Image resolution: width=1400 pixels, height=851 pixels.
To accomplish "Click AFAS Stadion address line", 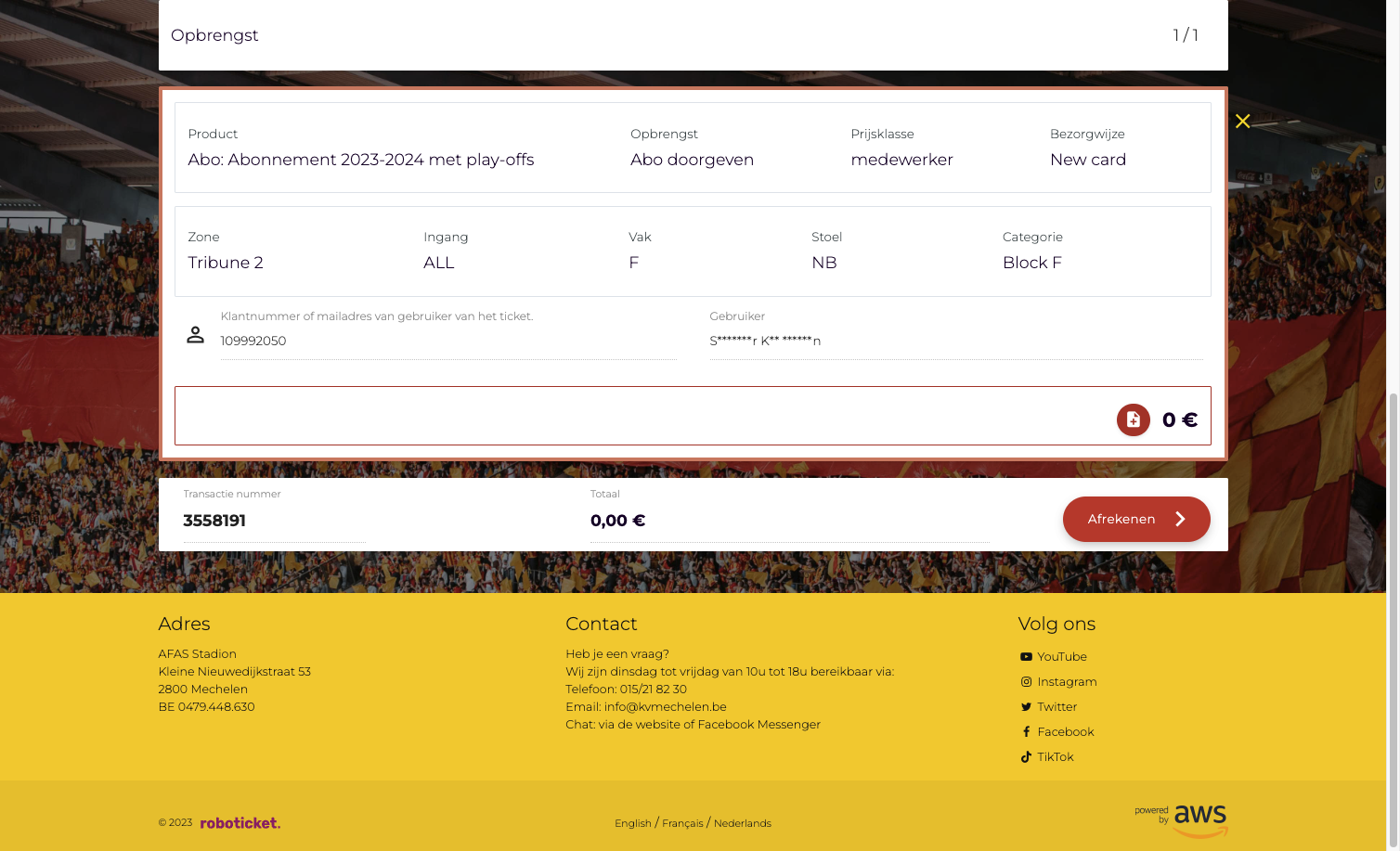I will pyautogui.click(x=198, y=654).
